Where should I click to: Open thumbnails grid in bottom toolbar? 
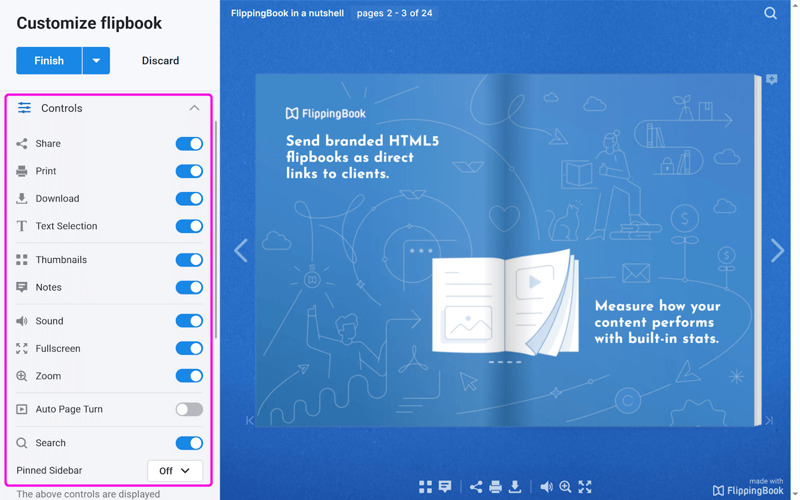425,487
